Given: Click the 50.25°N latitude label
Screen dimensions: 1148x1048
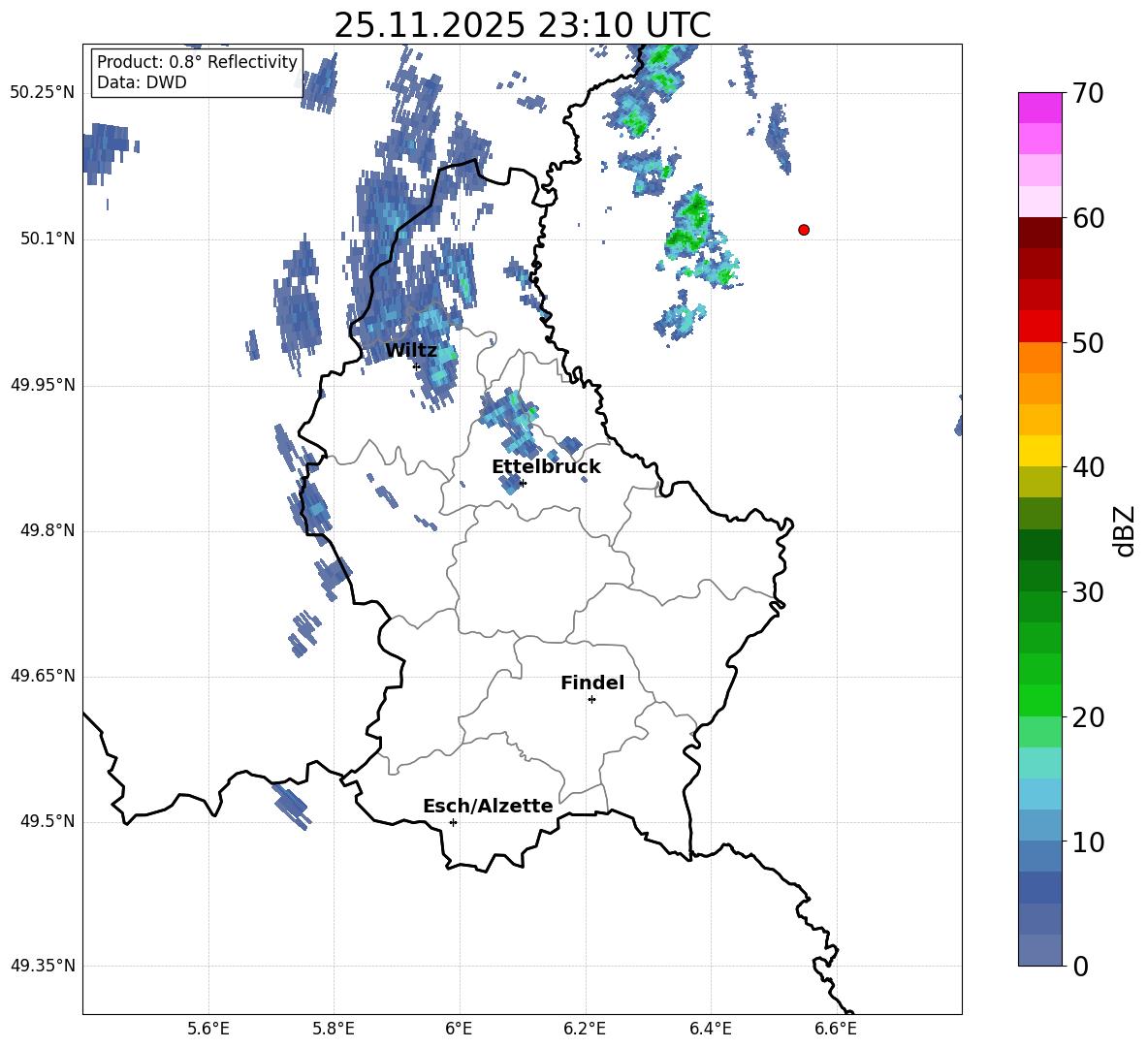Looking at the screenshot, I should 42,93.
